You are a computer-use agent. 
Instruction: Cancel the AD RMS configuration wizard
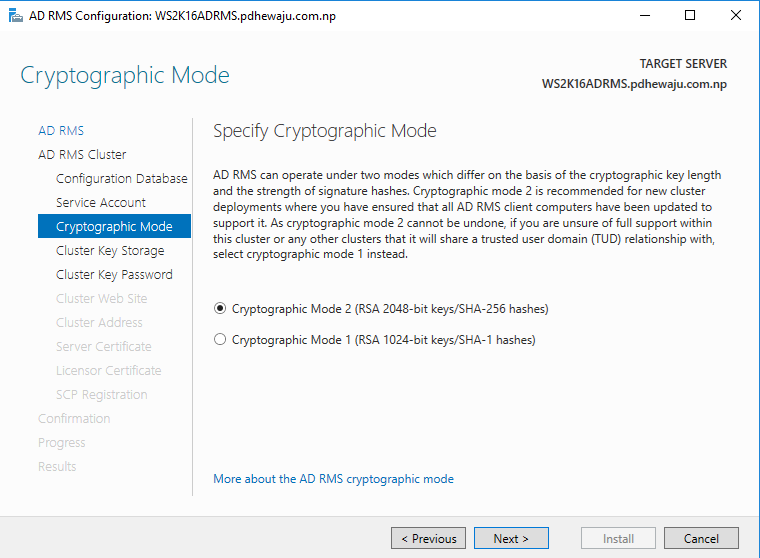(701, 538)
